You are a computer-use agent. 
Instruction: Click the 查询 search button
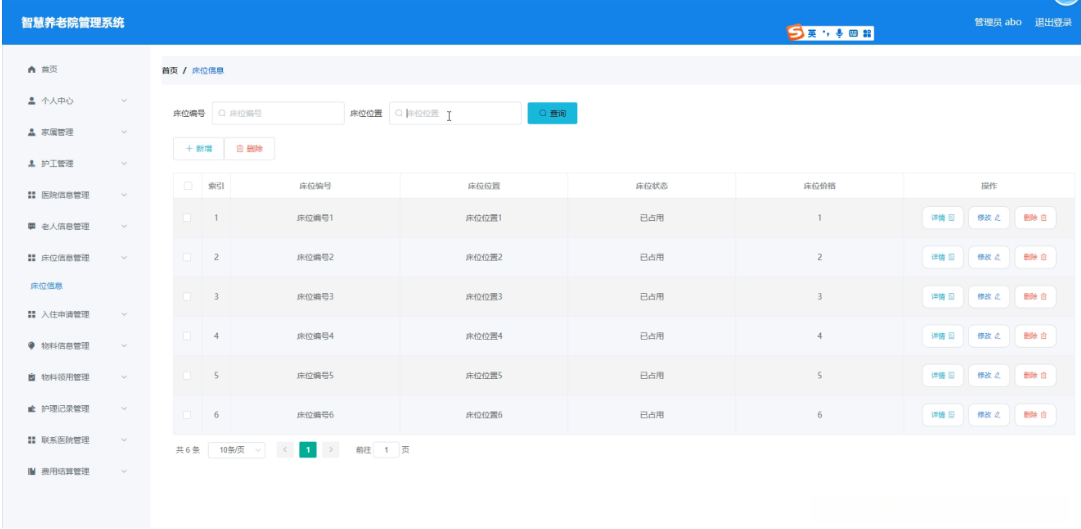[552, 113]
